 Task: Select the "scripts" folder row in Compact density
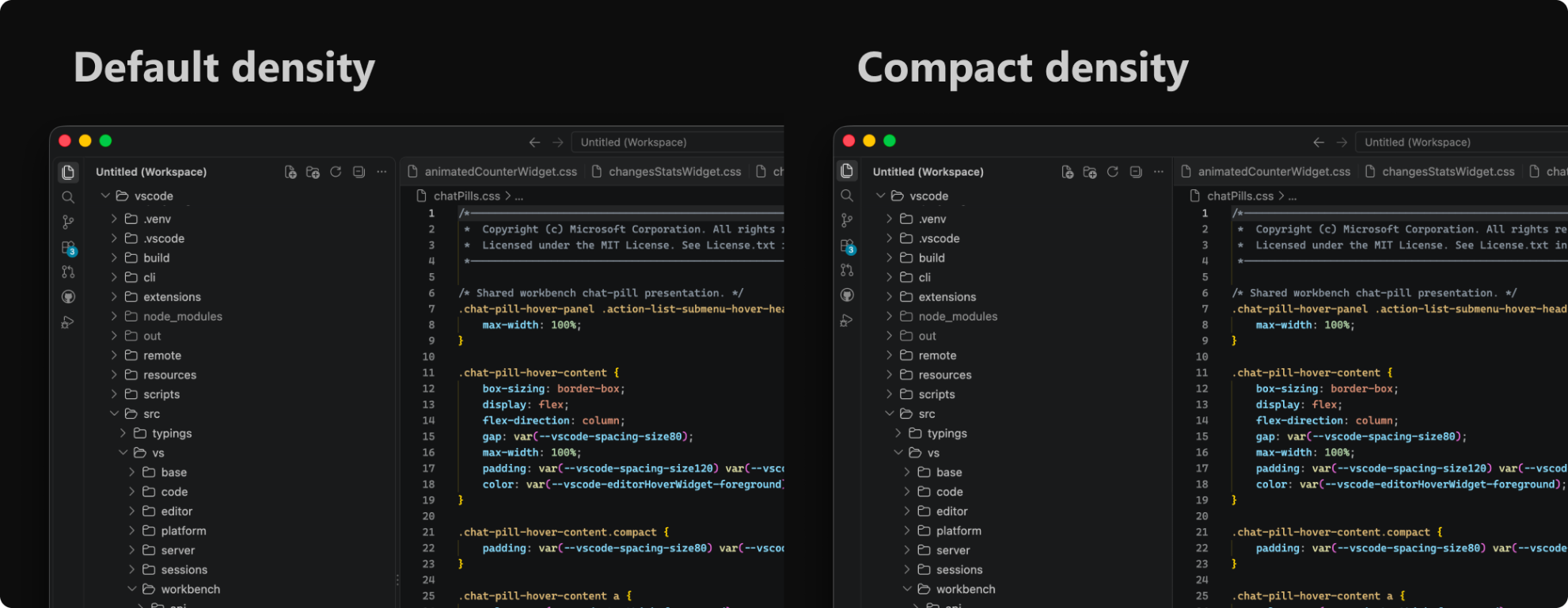pos(1017,394)
